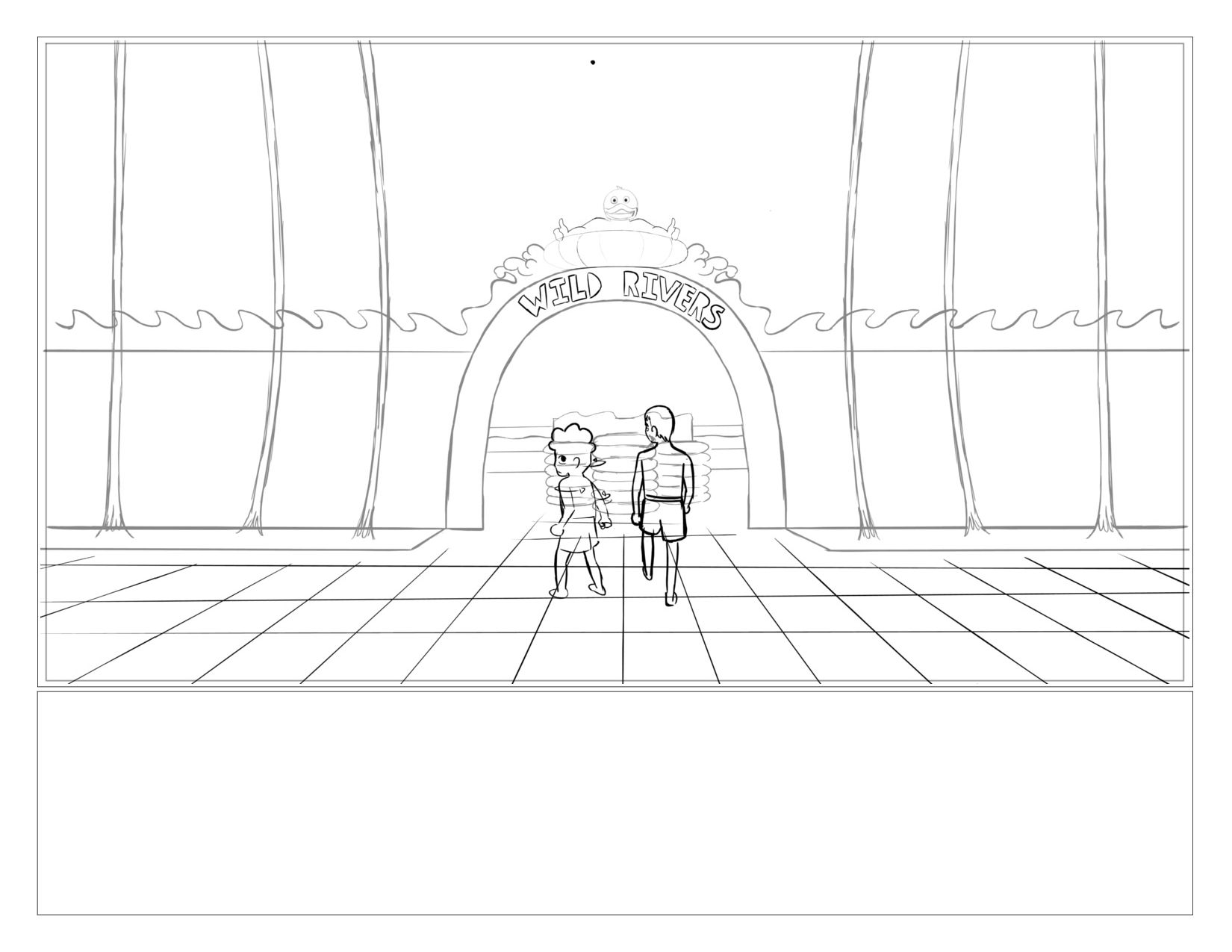Click the curly-haired child character

(x=580, y=510)
